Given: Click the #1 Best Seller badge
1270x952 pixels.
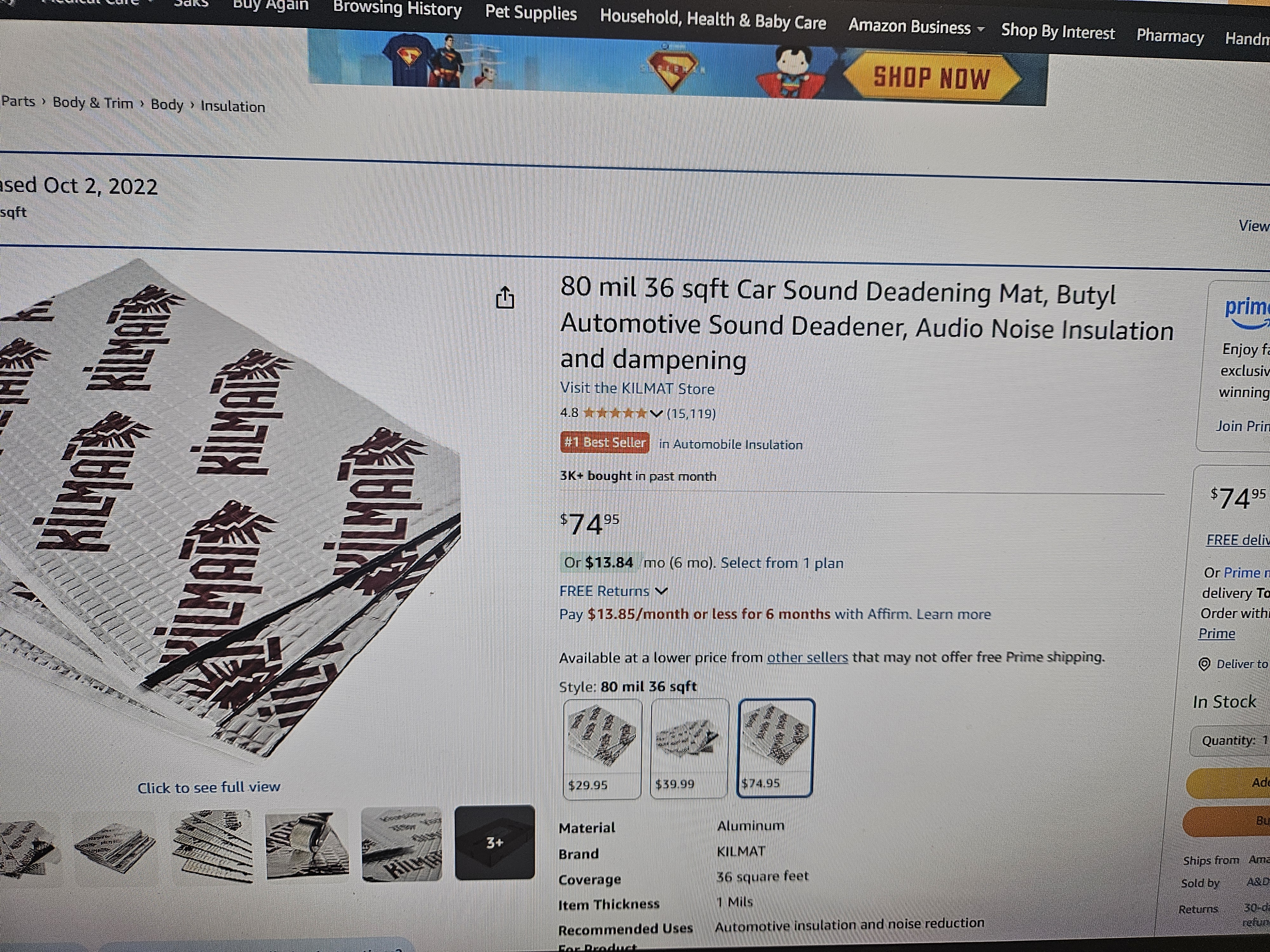Looking at the screenshot, I should (605, 442).
